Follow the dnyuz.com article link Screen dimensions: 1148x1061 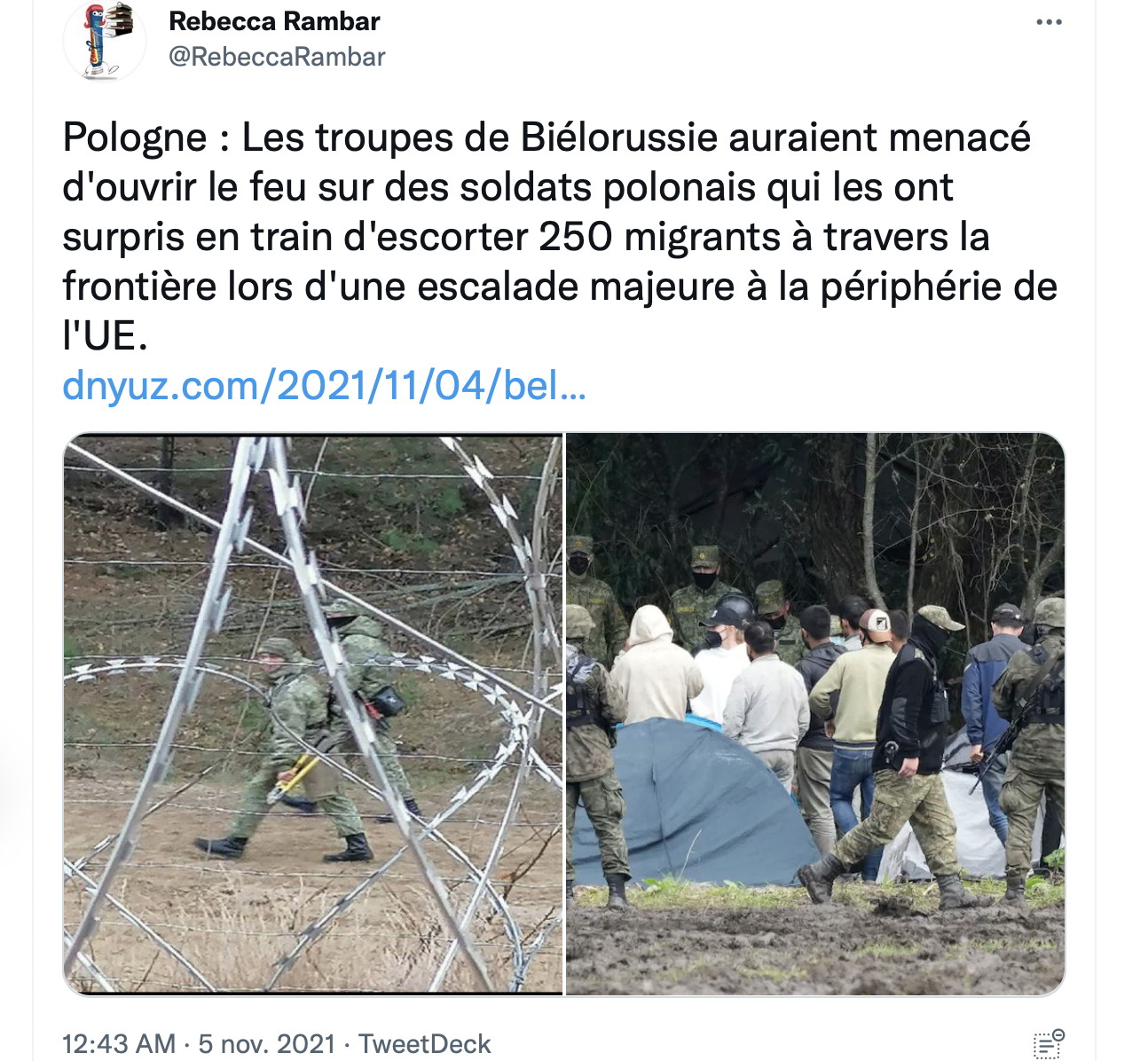pos(325,386)
